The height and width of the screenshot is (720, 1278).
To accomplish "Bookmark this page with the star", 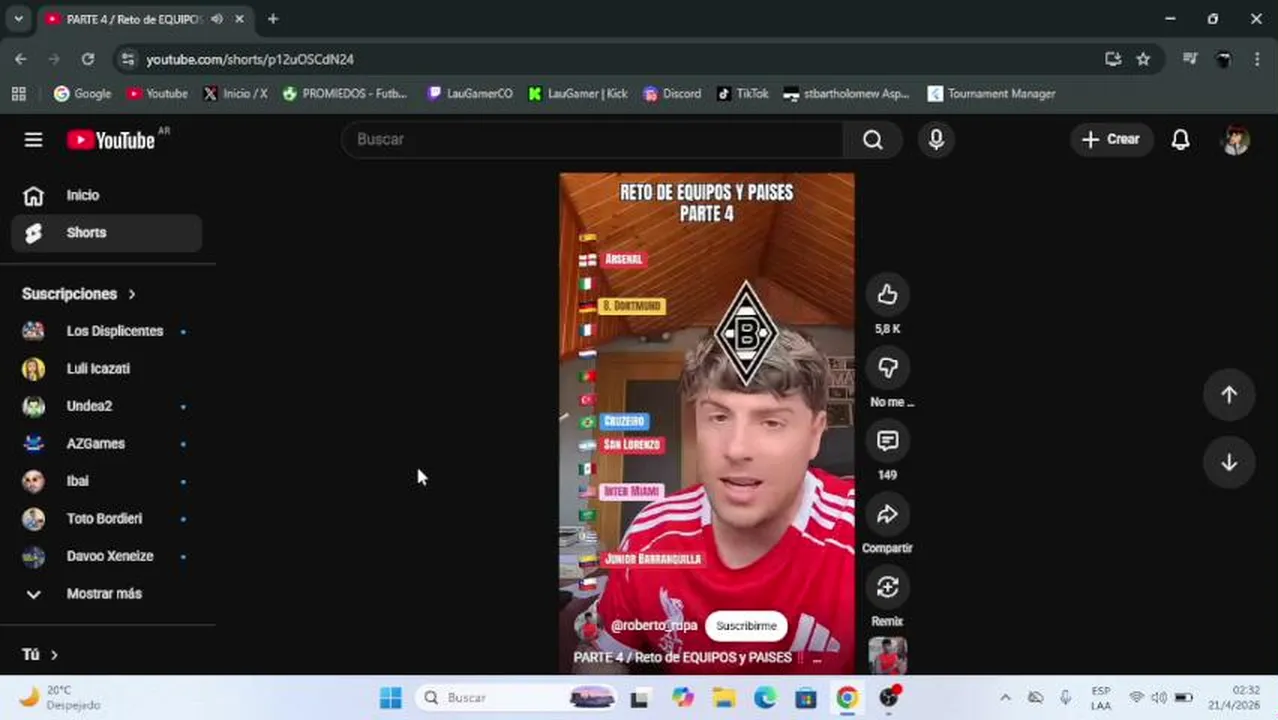I will pyautogui.click(x=1143, y=59).
